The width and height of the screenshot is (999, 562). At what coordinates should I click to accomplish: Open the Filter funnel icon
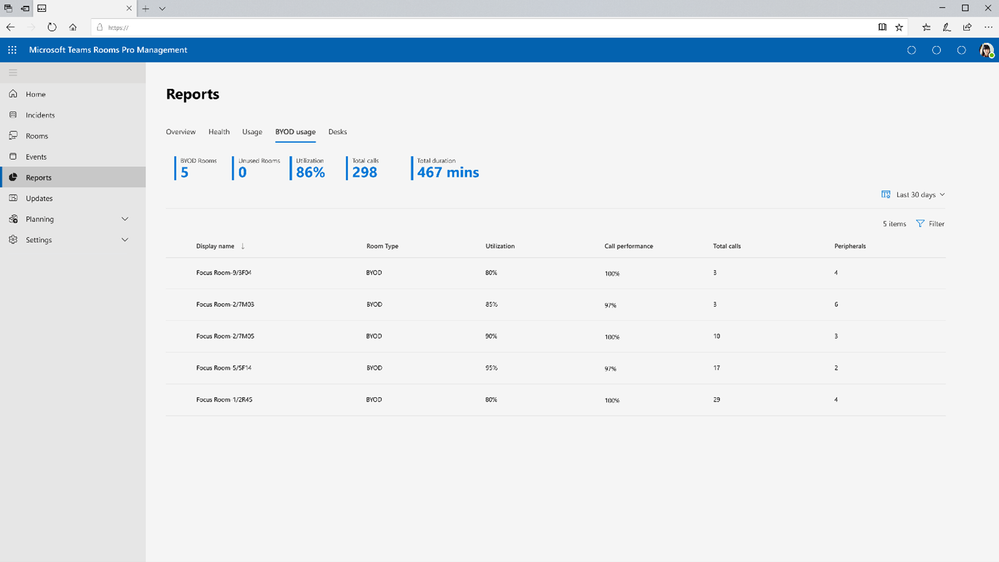click(x=920, y=224)
